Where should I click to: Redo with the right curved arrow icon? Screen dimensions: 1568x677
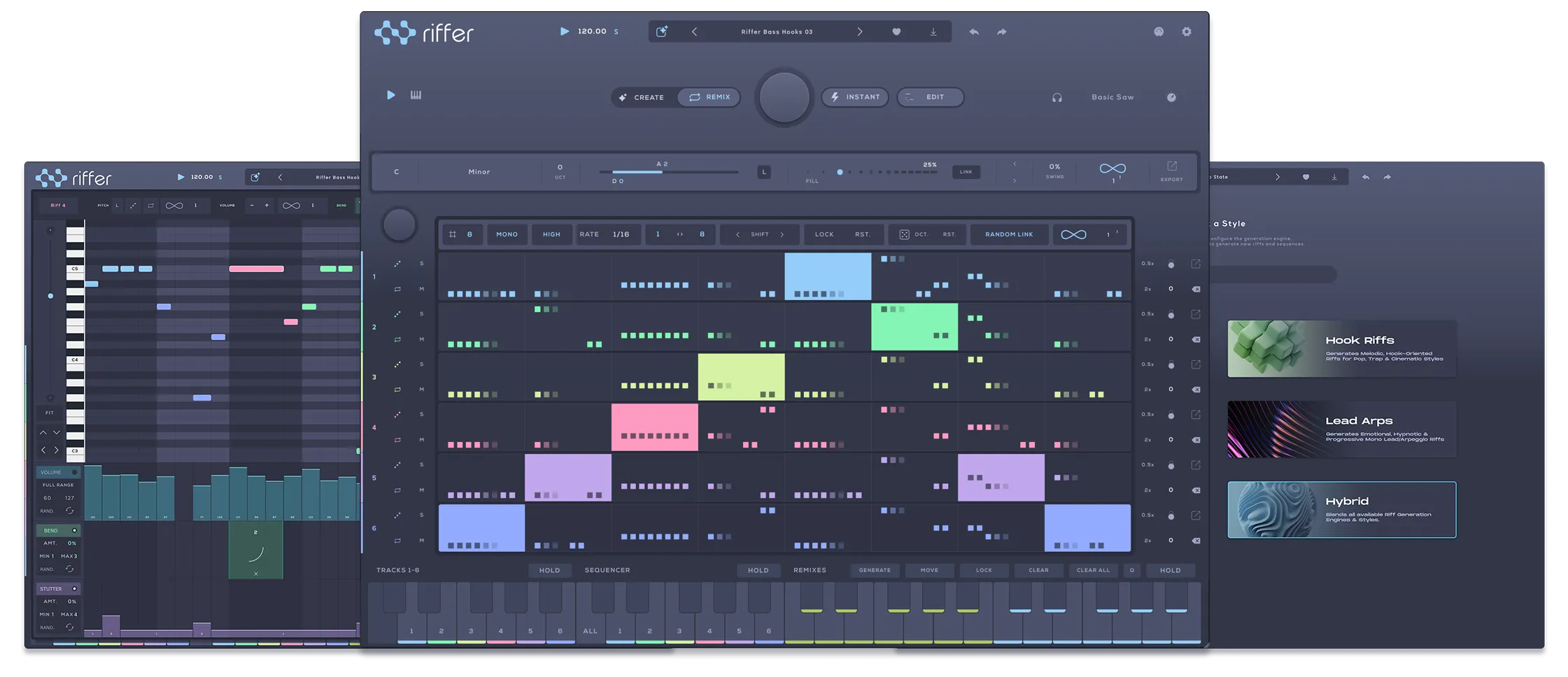pyautogui.click(x=1002, y=32)
